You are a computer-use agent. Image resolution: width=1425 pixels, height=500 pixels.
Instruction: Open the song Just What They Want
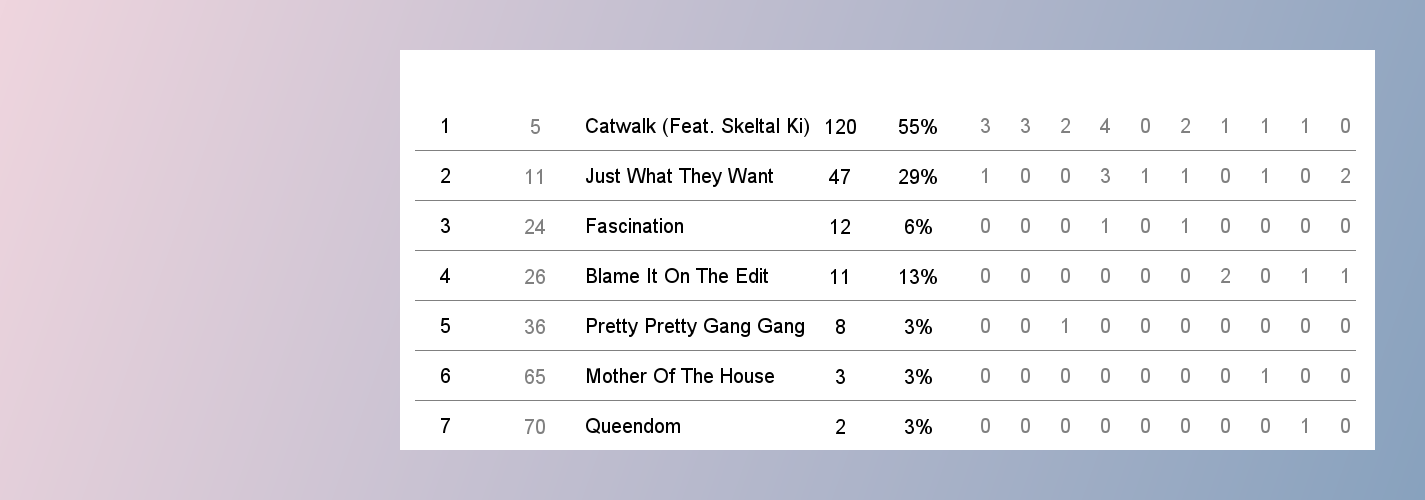pos(679,176)
